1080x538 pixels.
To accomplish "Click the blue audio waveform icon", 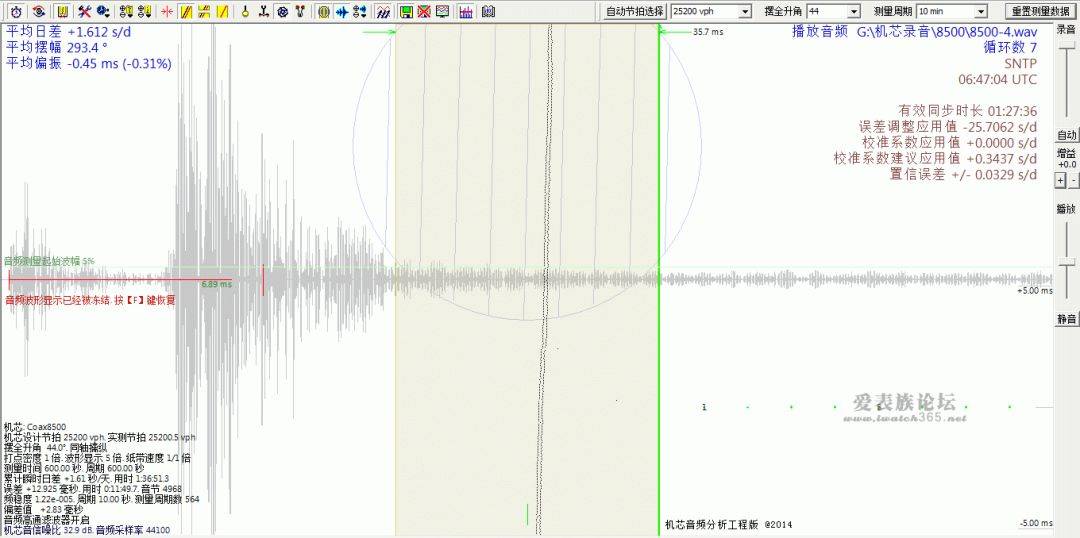I will point(342,11).
